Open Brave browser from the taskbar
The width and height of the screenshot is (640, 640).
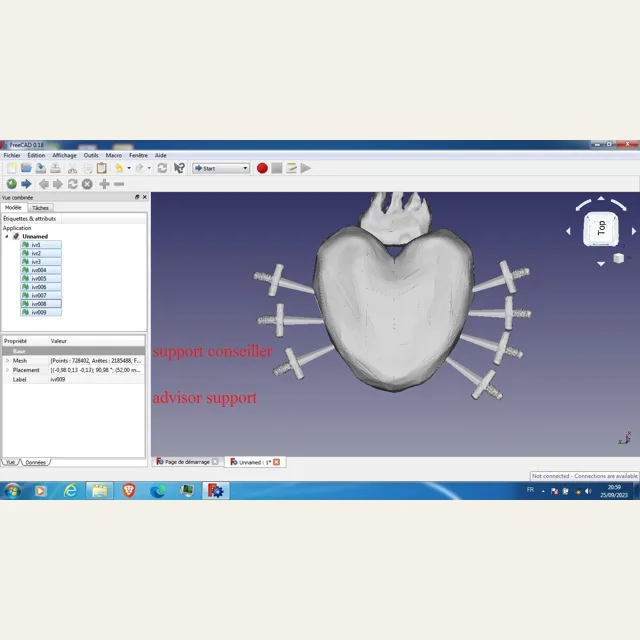coord(129,490)
